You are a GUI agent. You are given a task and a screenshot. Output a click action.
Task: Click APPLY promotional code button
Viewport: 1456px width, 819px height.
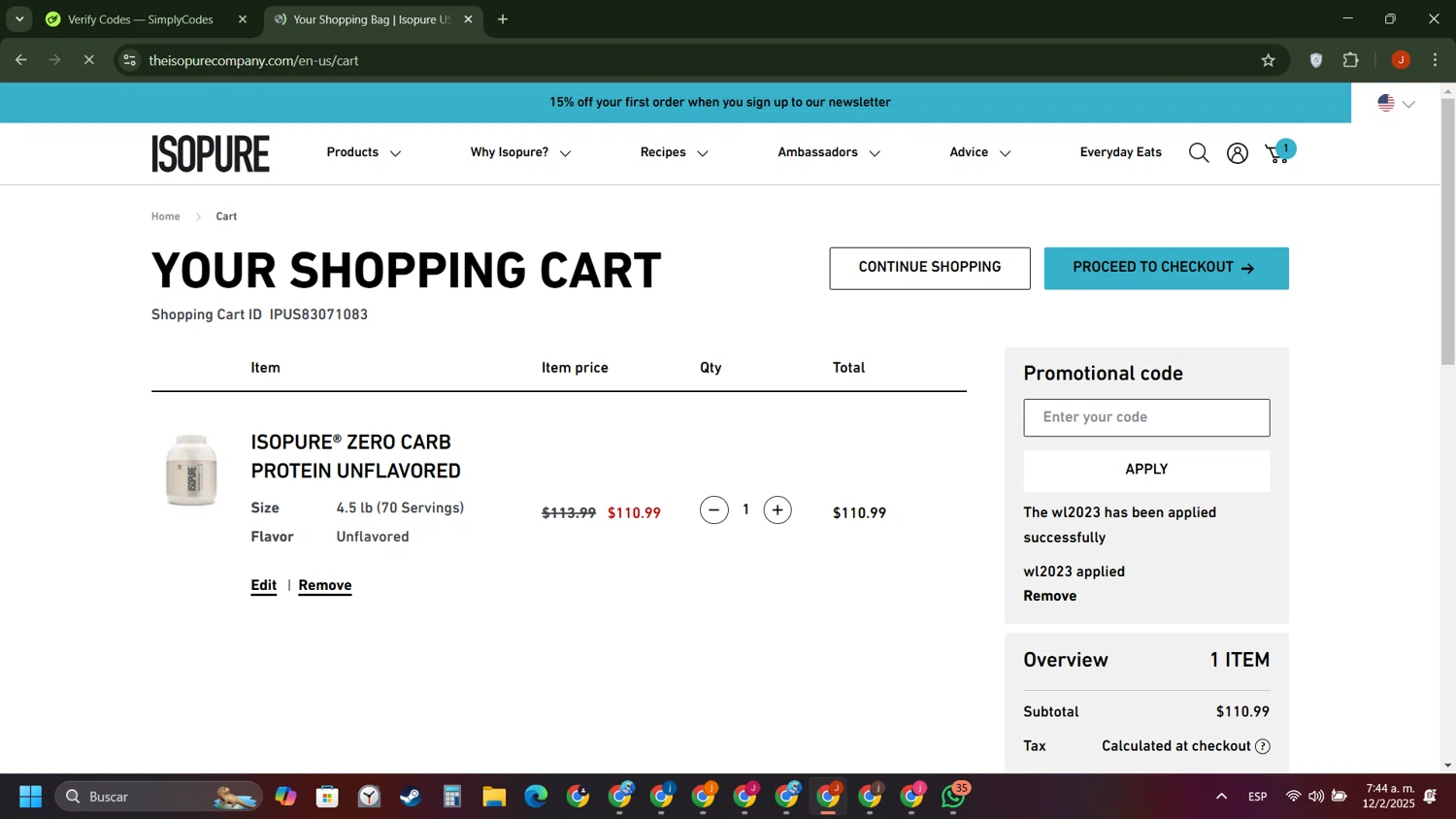tap(1146, 470)
